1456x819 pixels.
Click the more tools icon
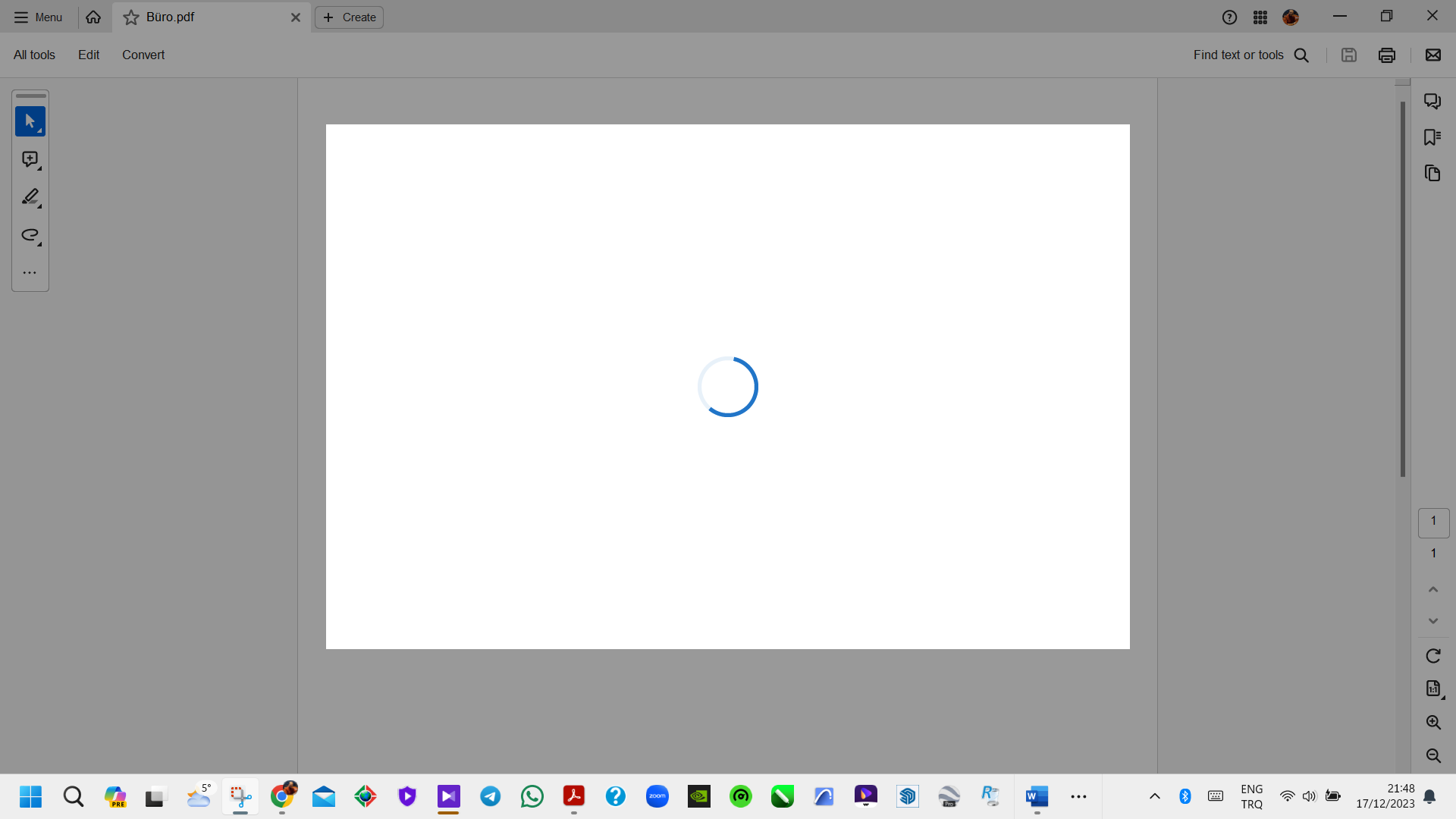[x=30, y=272]
